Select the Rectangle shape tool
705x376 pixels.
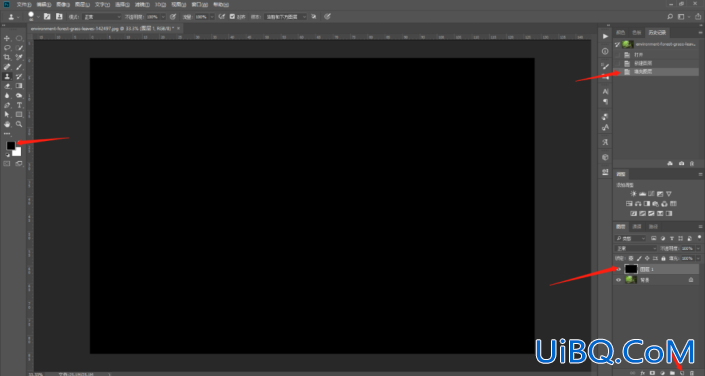19,115
